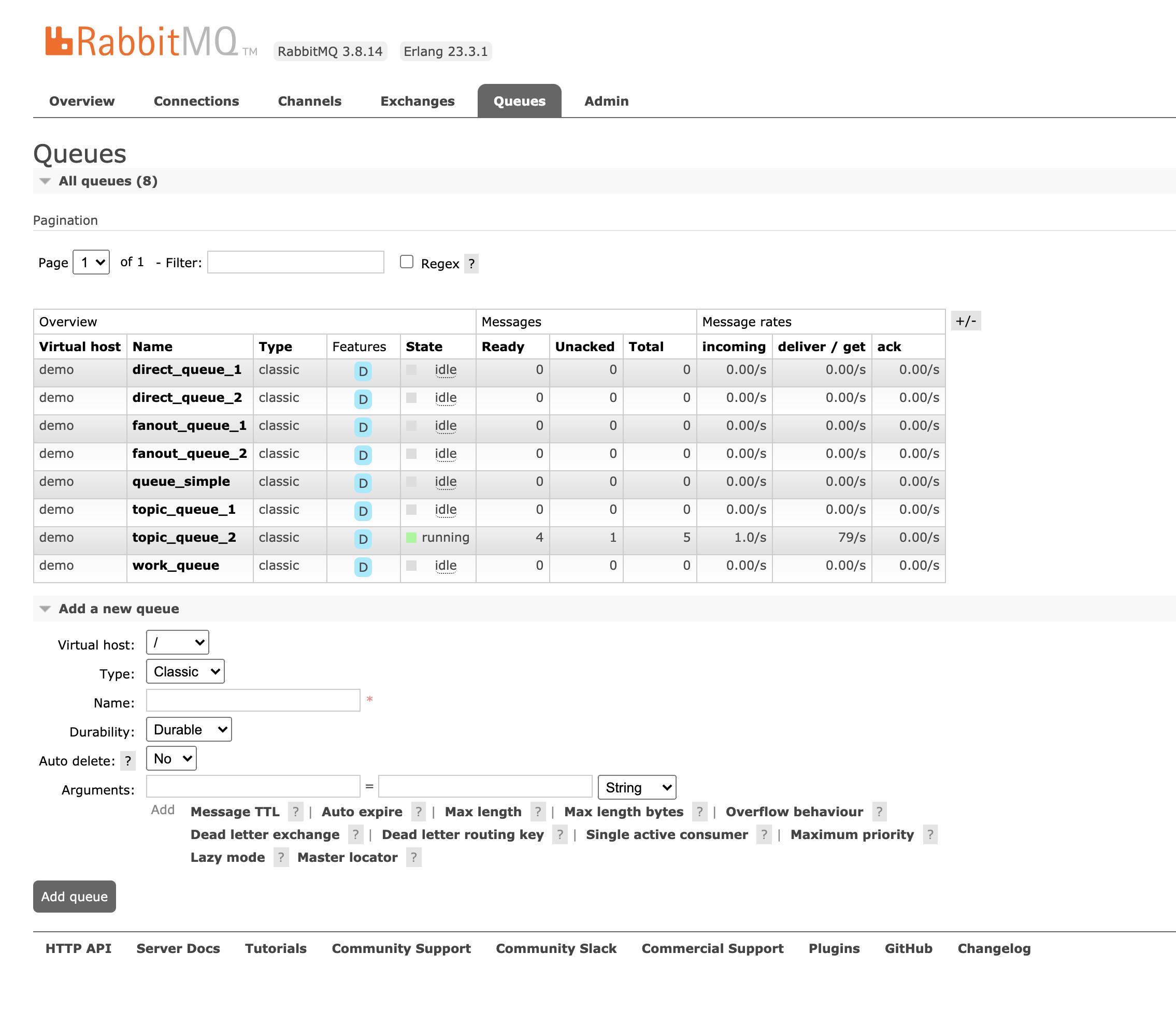1176x1011 pixels.
Task: Switch to the Exchanges tab
Action: [417, 101]
